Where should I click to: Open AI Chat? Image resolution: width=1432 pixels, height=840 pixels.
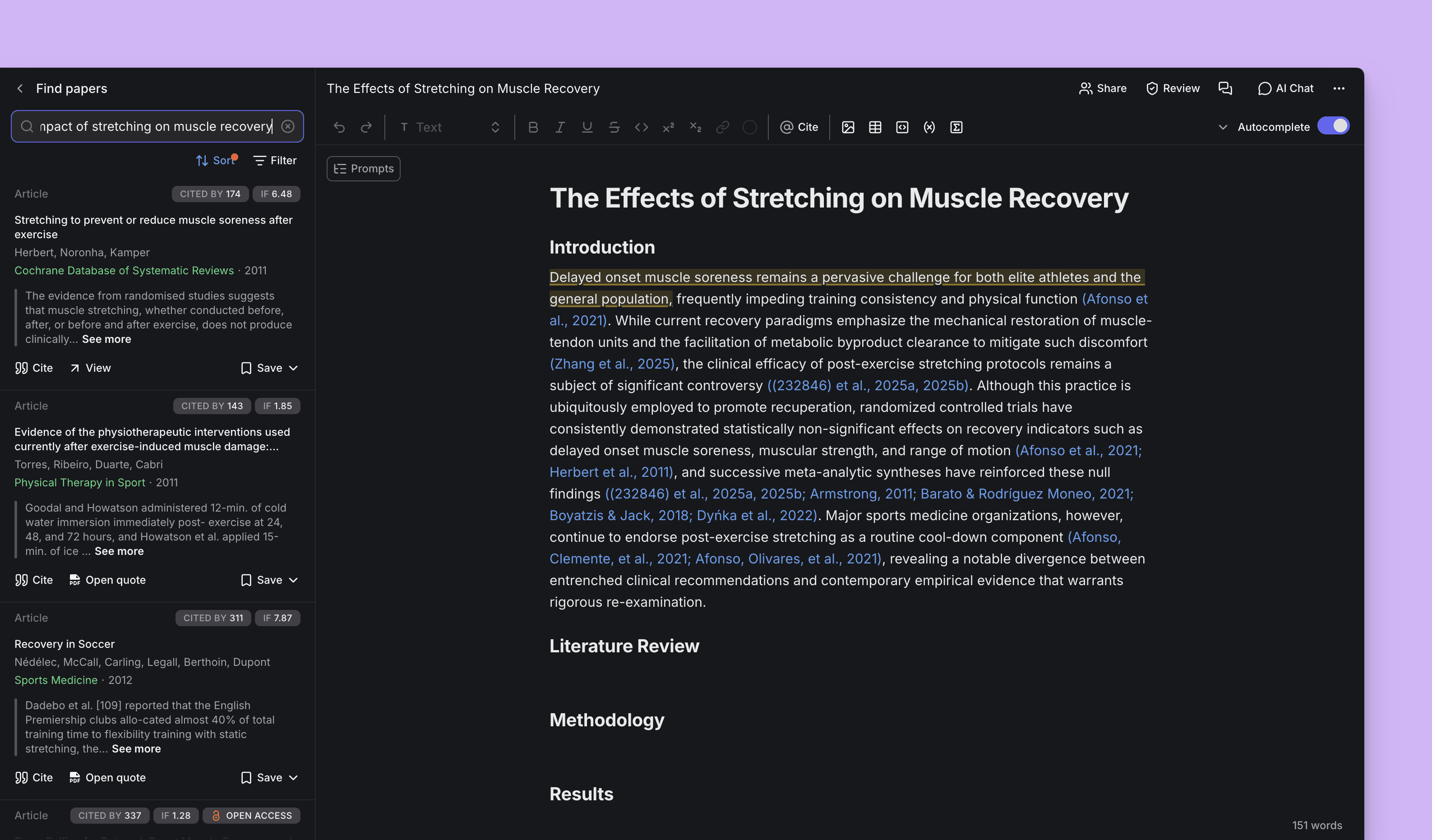click(x=1286, y=89)
